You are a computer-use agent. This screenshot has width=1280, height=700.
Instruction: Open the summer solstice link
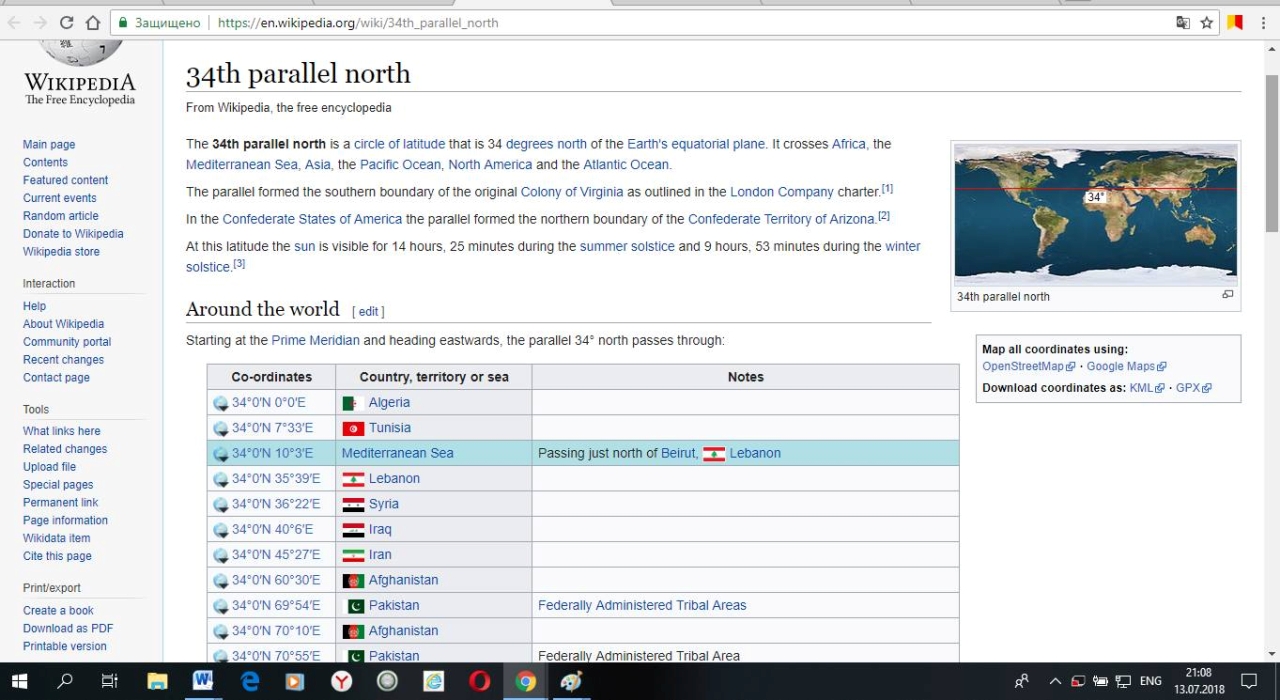tap(627, 246)
